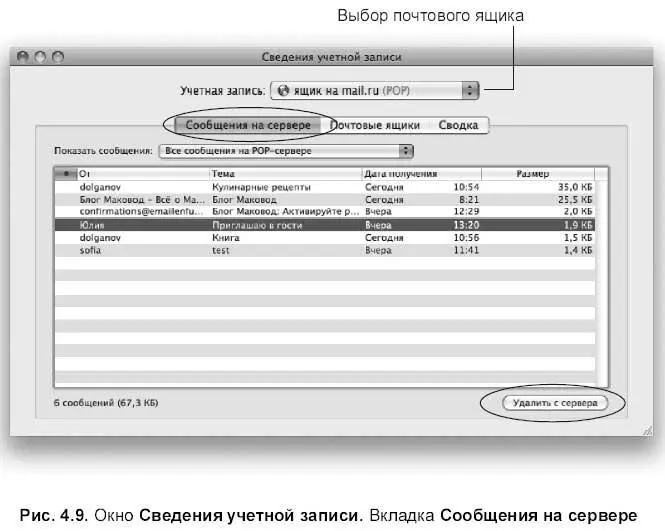The image size is (665, 531).
Task: Switch to Сводка tab
Action: [x=458, y=125]
